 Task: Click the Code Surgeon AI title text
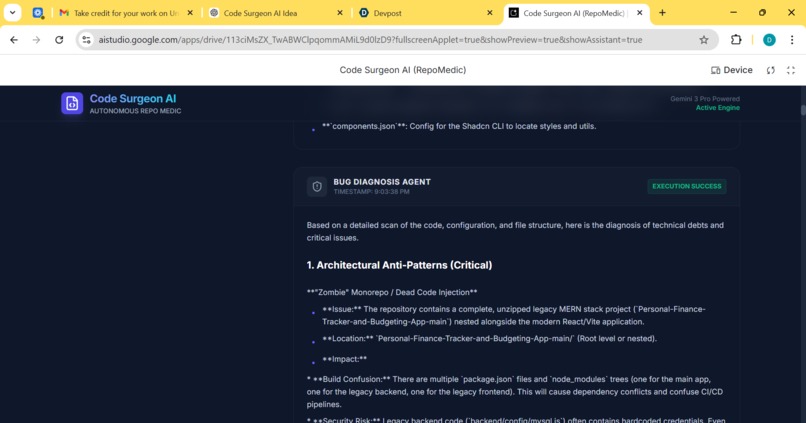tap(133, 99)
